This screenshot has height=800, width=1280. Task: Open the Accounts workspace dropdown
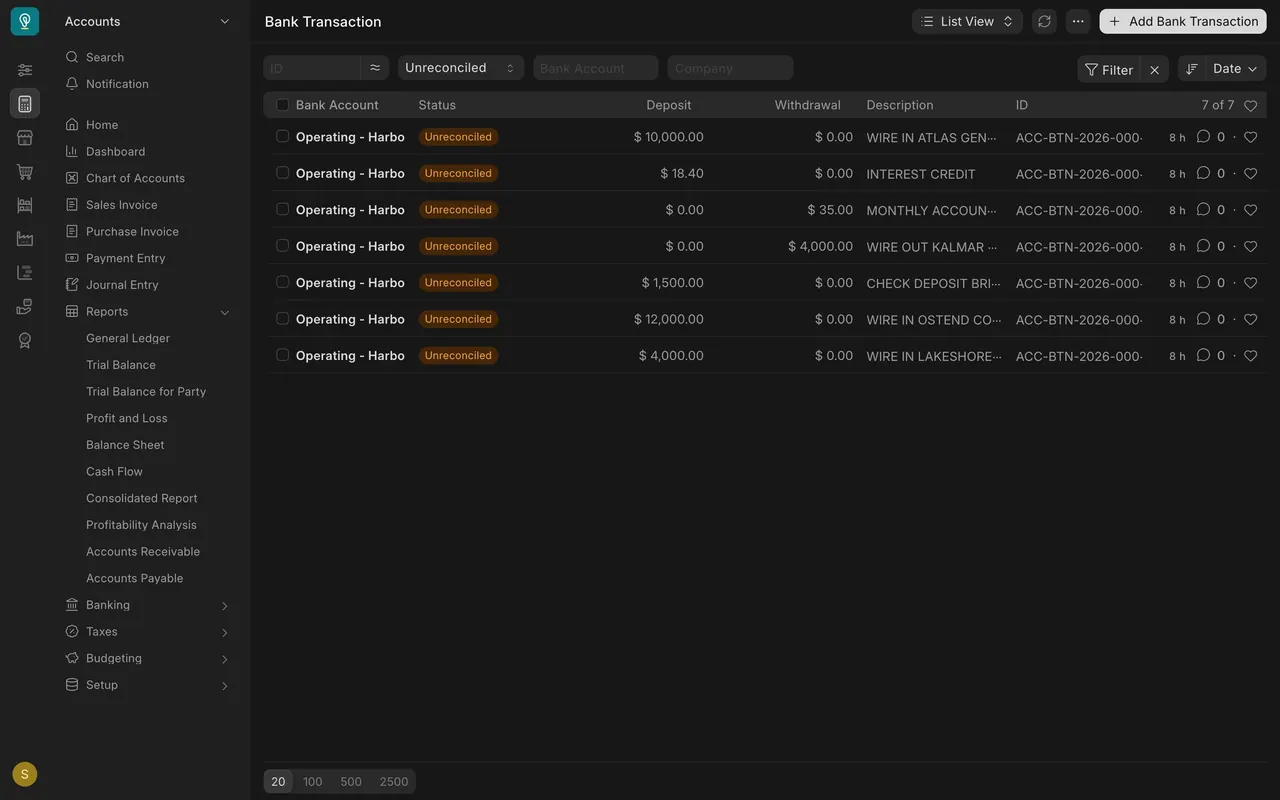click(147, 21)
